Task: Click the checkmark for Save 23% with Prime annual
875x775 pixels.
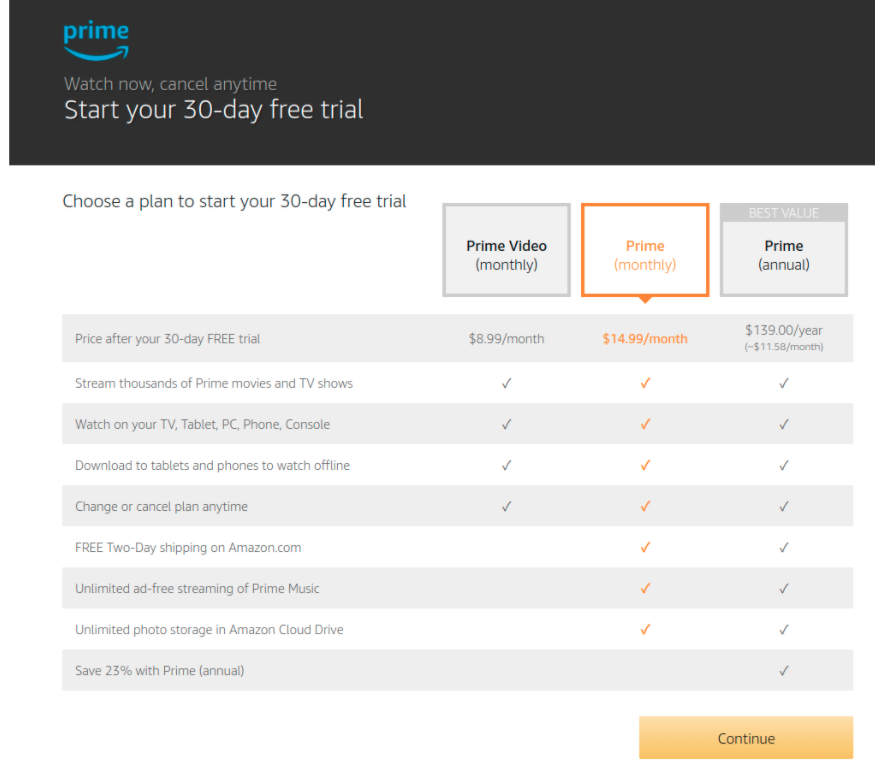Action: pyautogui.click(x=784, y=670)
